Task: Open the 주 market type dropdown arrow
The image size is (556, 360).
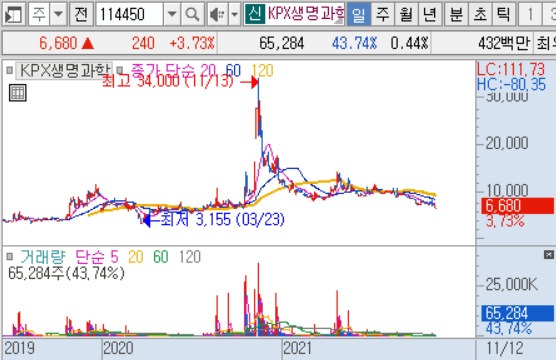Action: pyautogui.click(x=59, y=15)
